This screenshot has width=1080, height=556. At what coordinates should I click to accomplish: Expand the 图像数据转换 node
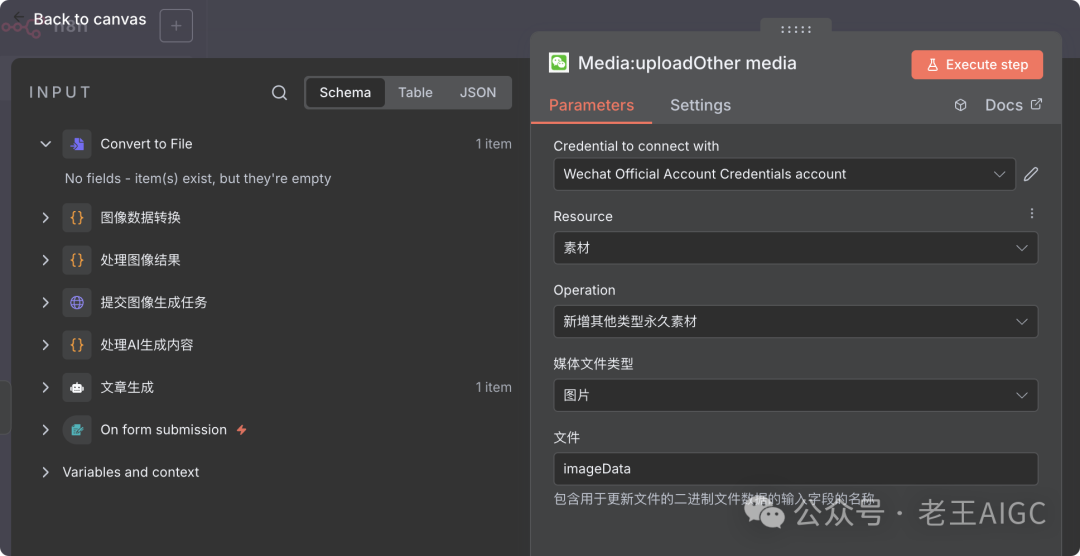[45, 218]
